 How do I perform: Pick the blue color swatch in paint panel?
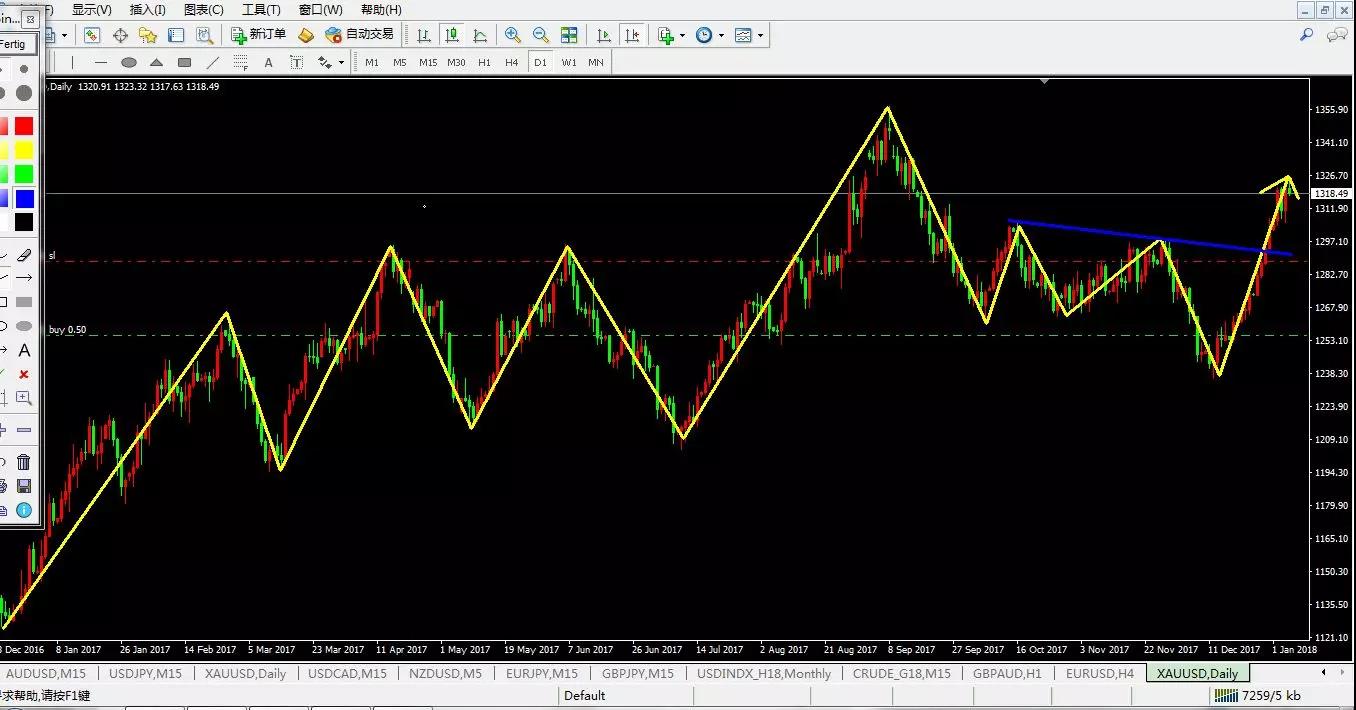point(24,198)
